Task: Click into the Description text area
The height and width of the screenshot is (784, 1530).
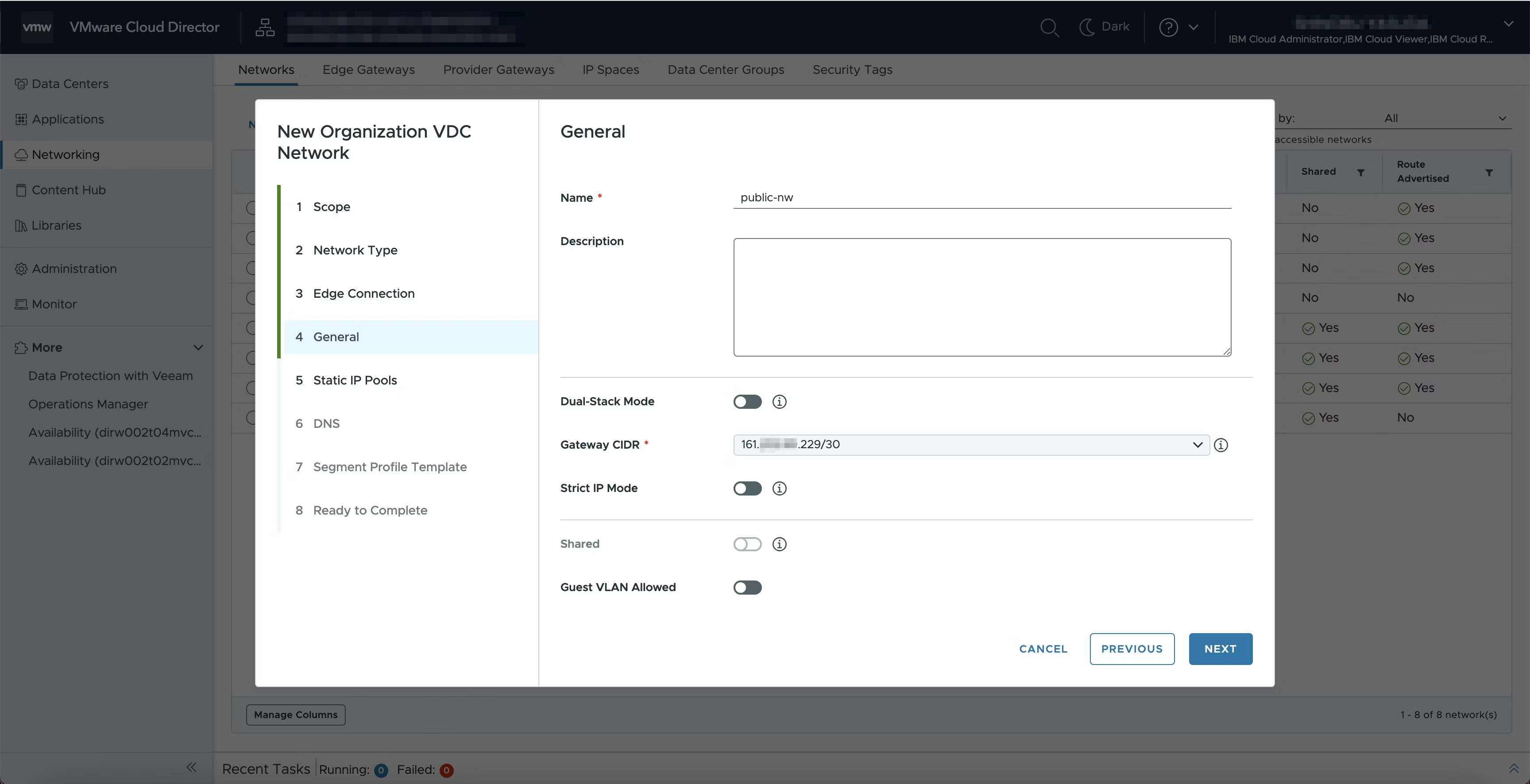Action: pos(982,297)
